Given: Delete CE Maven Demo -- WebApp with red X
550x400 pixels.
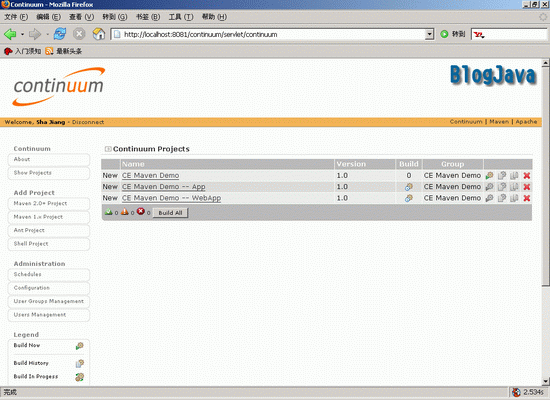Looking at the screenshot, I should 526,198.
